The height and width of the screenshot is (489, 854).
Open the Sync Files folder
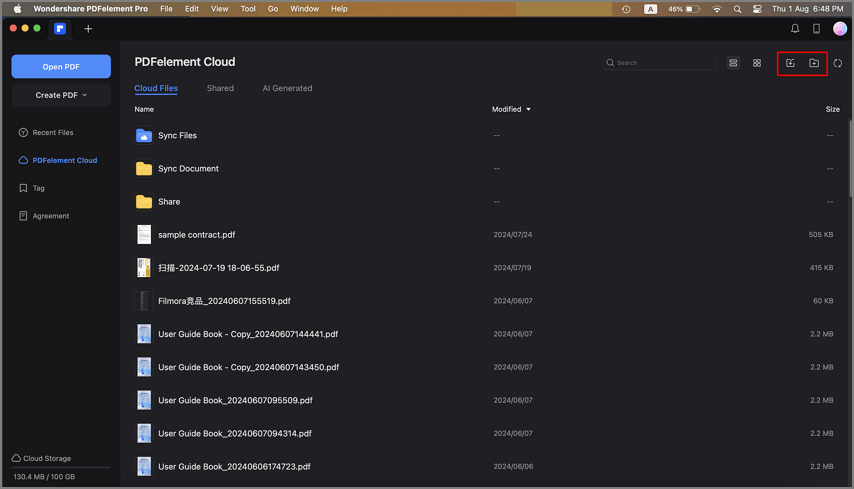pyautogui.click(x=177, y=135)
